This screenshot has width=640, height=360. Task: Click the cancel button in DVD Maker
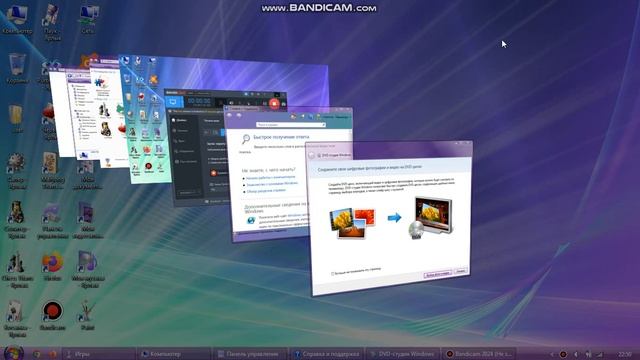460,271
